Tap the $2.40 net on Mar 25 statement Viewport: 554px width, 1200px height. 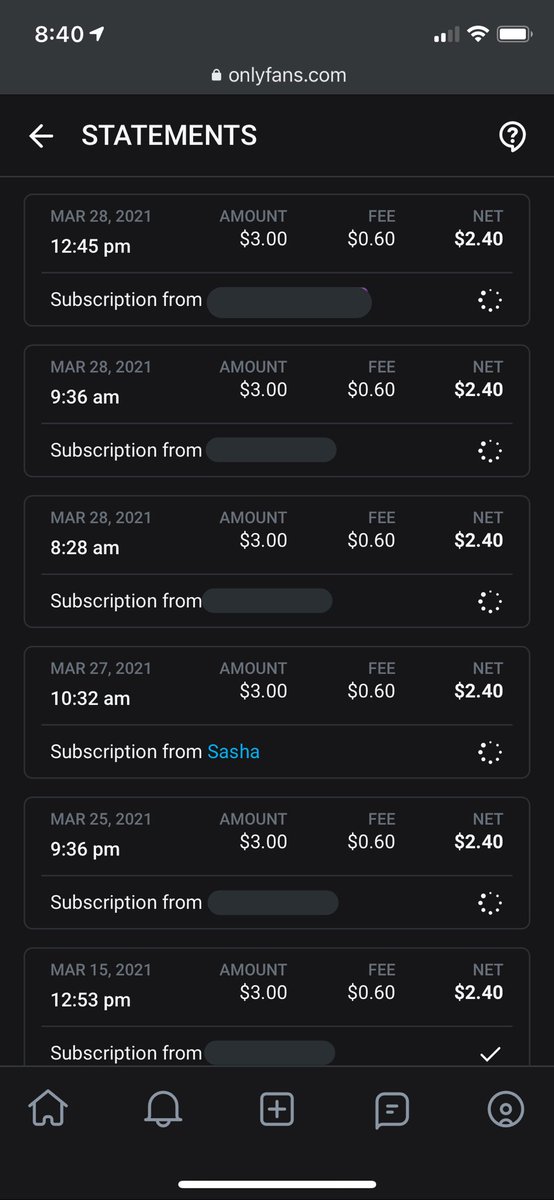point(479,841)
